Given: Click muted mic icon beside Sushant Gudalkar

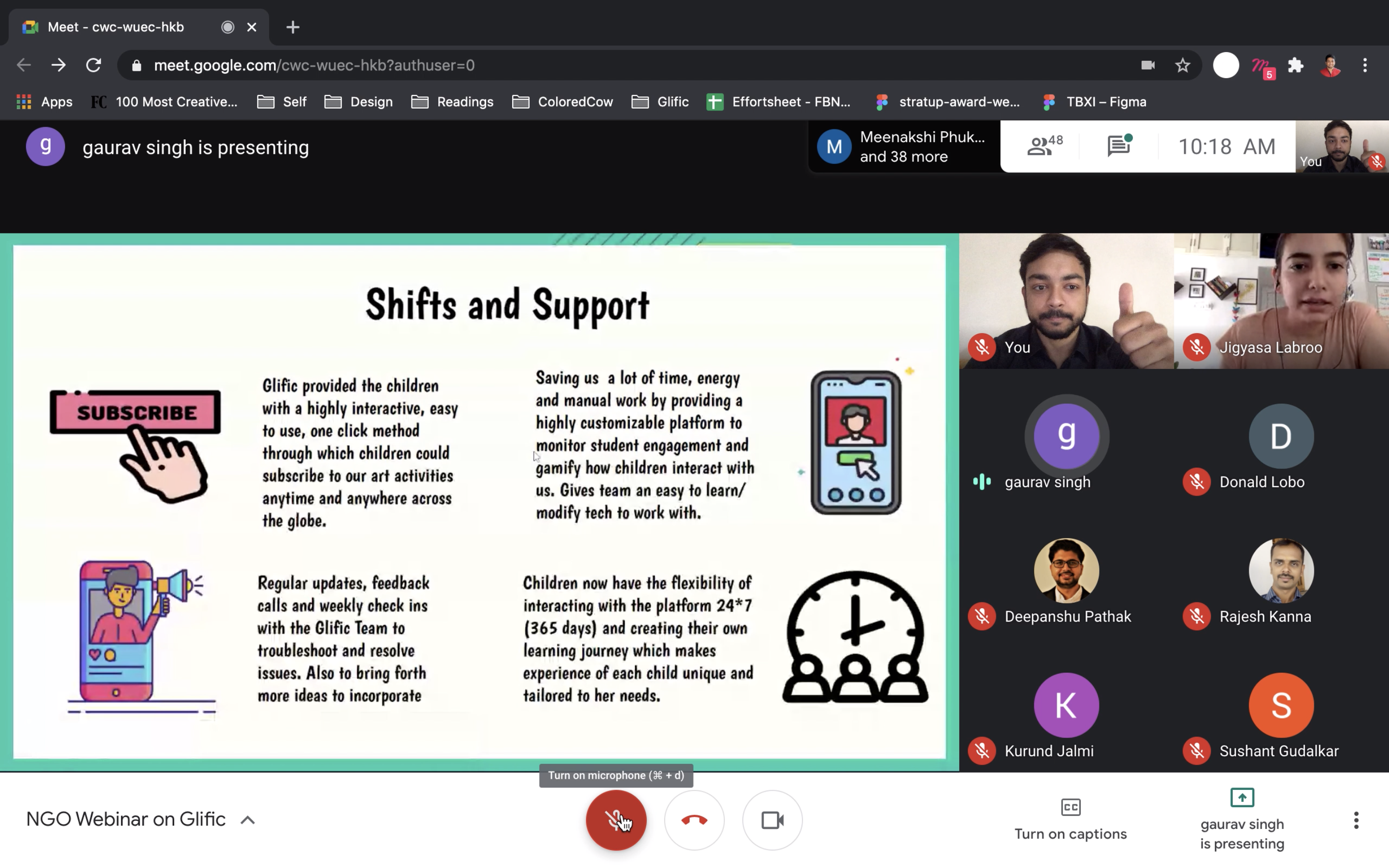Looking at the screenshot, I should tap(1197, 751).
